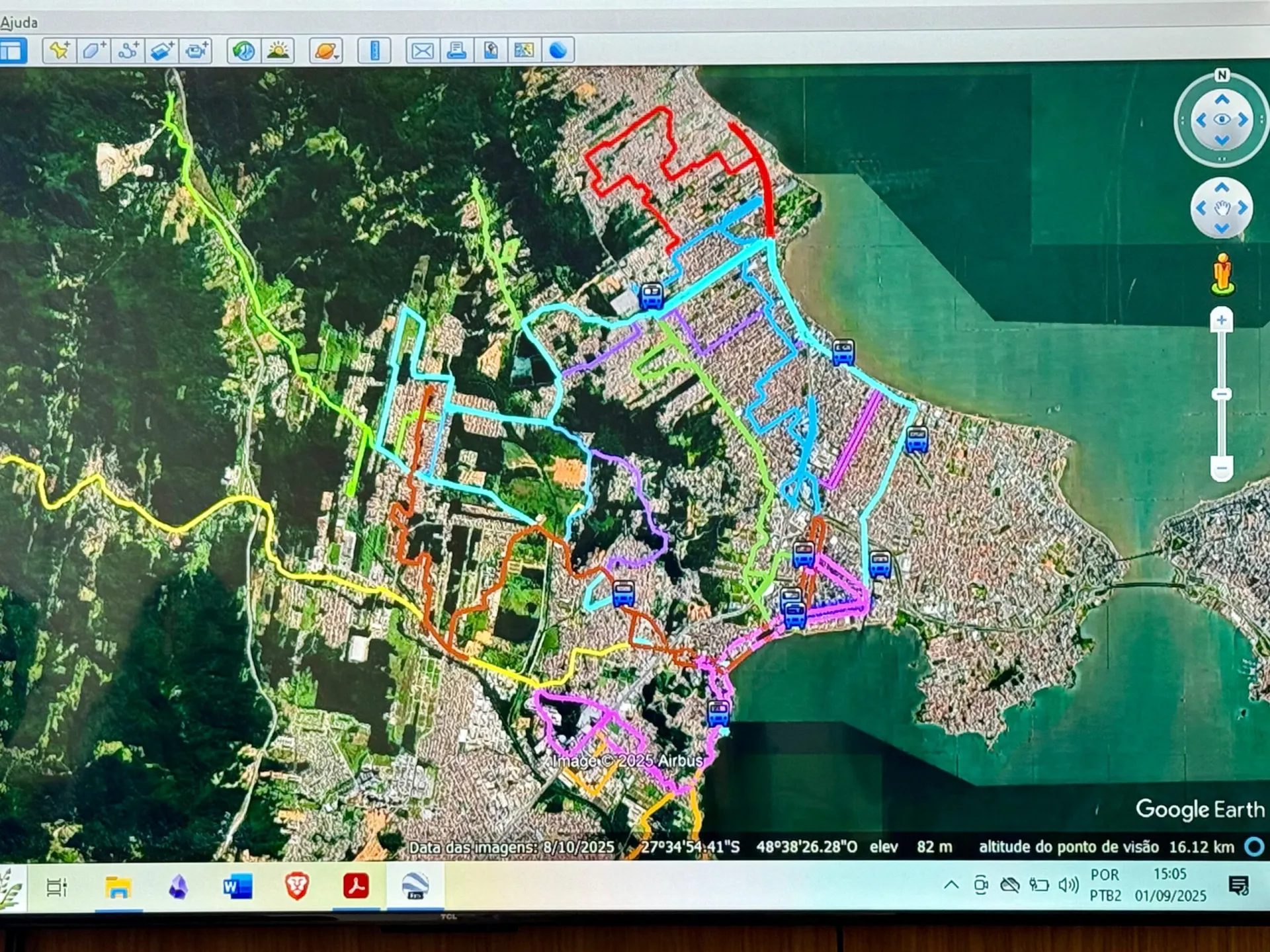Click the 'elev 82 m' status text
This screenshot has width=1270, height=952.
pos(911,847)
